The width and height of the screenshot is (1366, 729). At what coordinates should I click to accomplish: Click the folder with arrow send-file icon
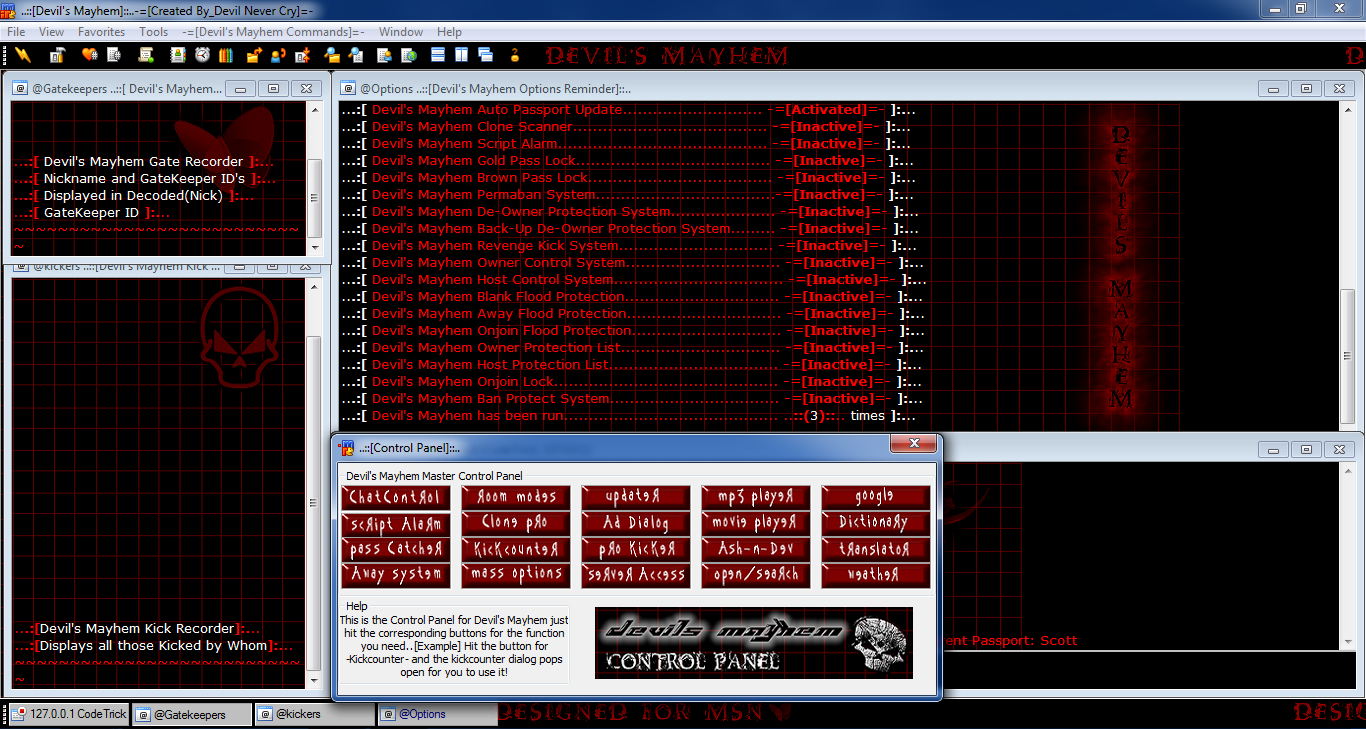pos(254,55)
